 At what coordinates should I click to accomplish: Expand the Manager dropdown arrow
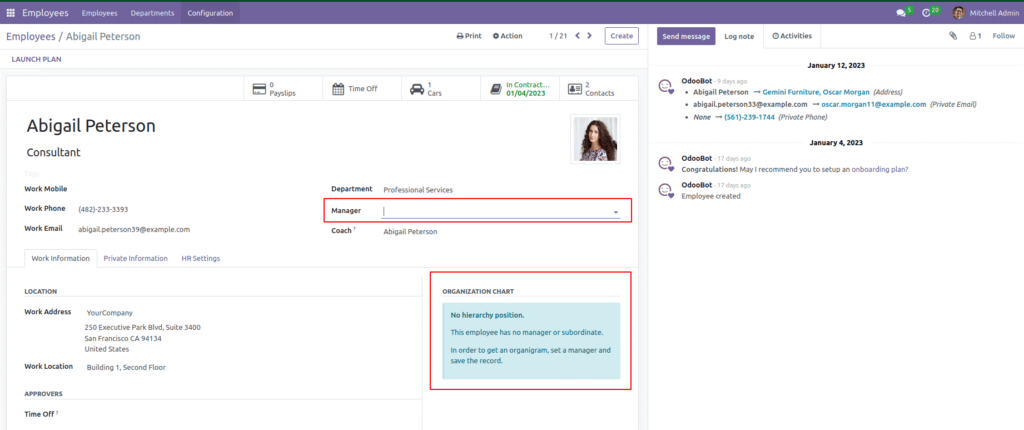tap(615, 212)
